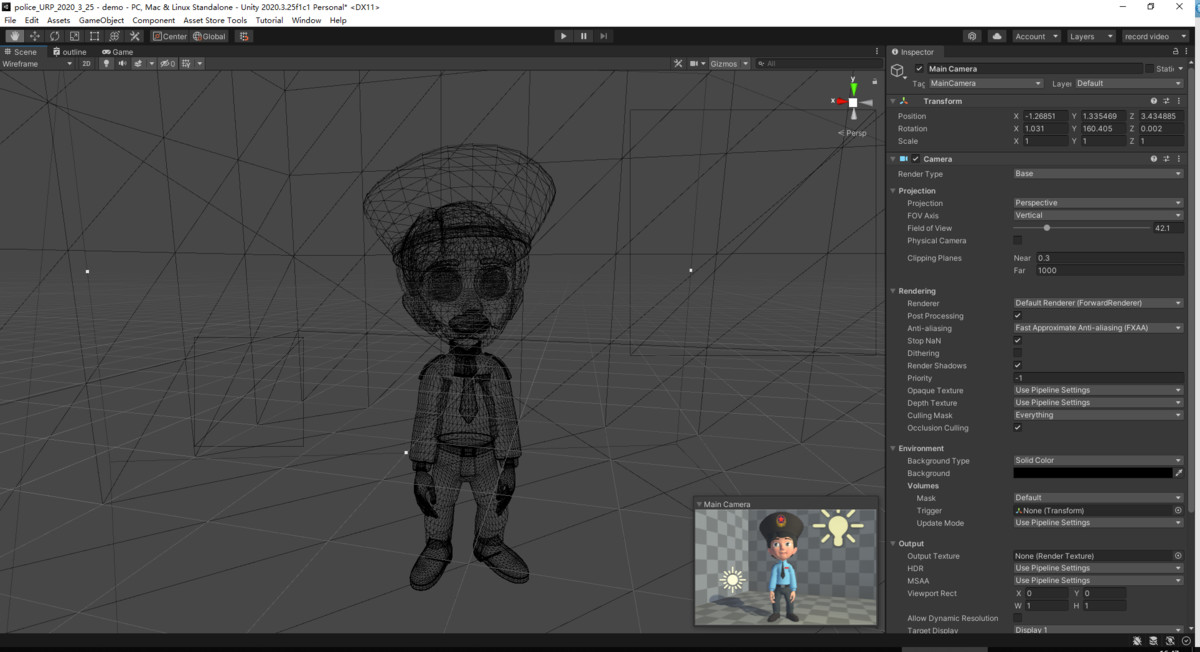The image size is (1200, 652).
Task: Open the Layers dropdown
Action: [x=1090, y=36]
